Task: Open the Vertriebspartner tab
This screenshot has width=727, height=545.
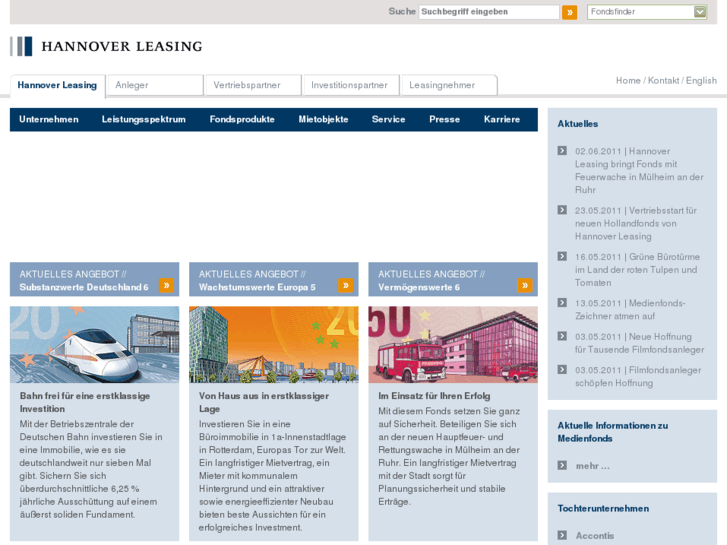Action: 253,85
